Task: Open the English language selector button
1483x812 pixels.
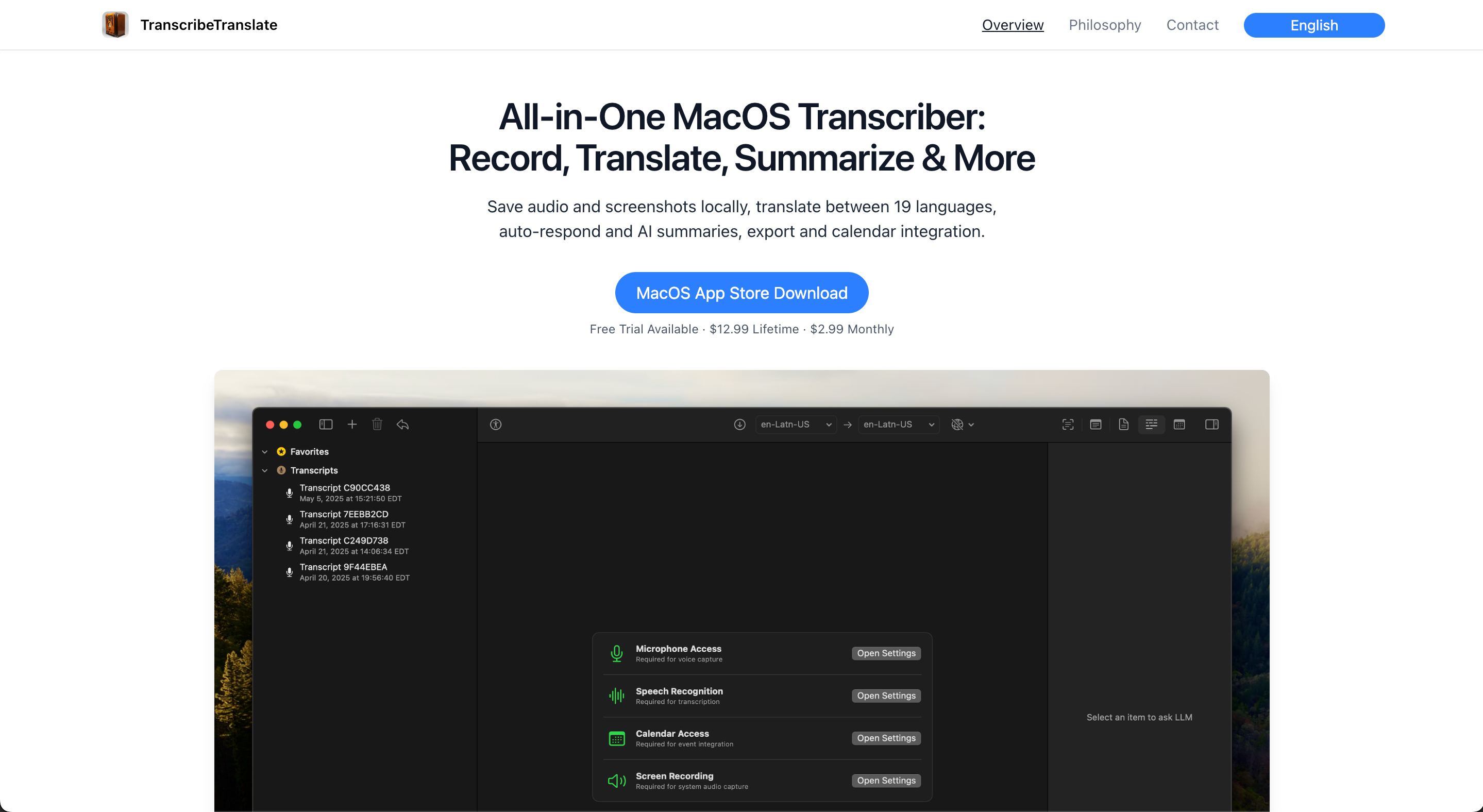Action: coord(1314,25)
